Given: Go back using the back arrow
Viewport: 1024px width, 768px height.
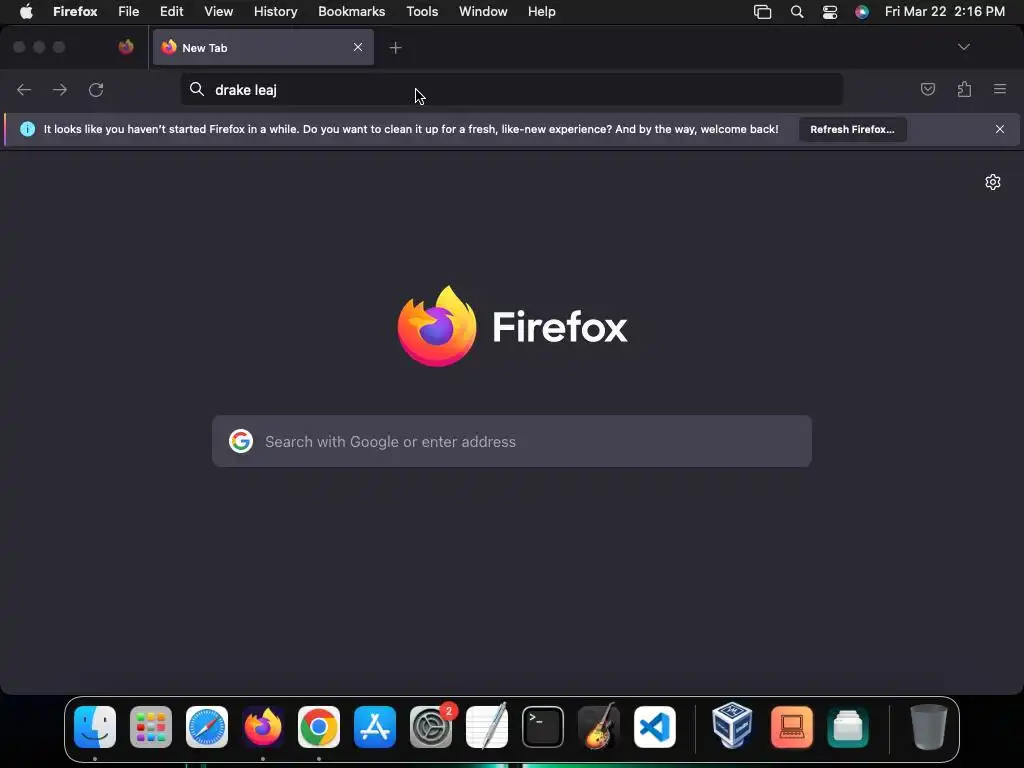Looking at the screenshot, I should pos(24,89).
